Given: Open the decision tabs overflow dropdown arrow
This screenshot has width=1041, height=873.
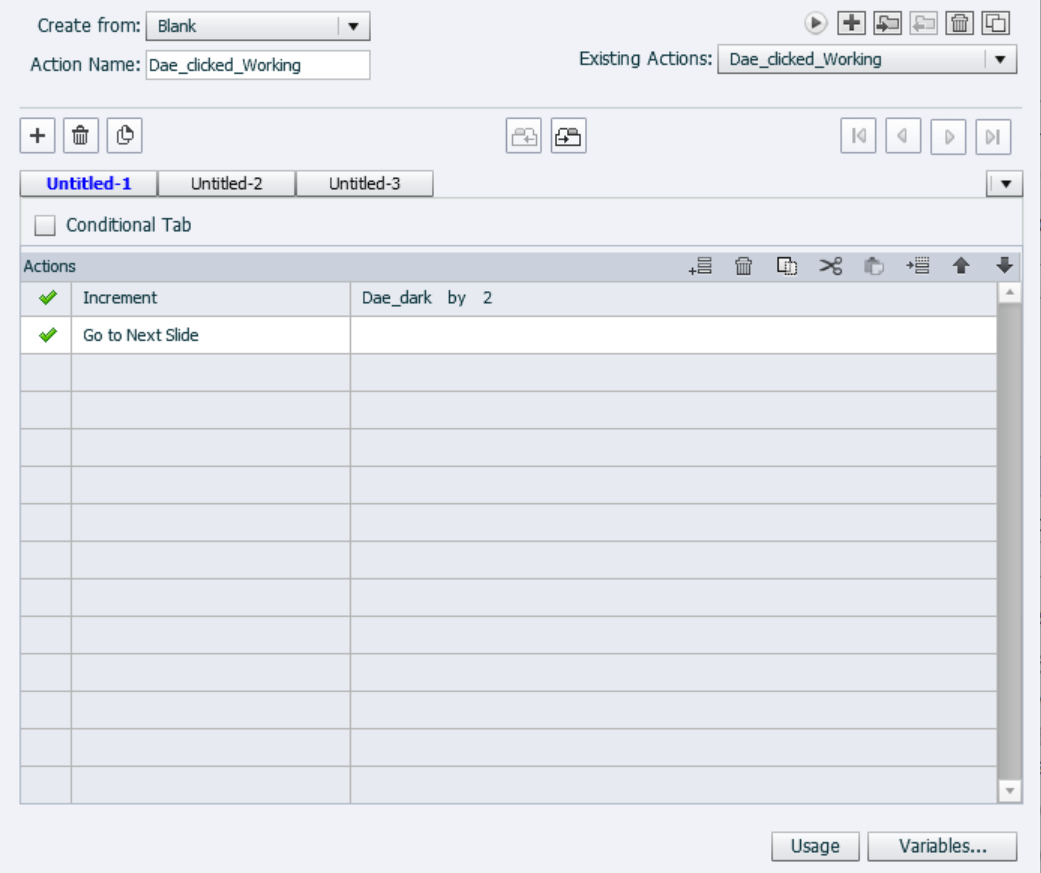Looking at the screenshot, I should 1004,184.
